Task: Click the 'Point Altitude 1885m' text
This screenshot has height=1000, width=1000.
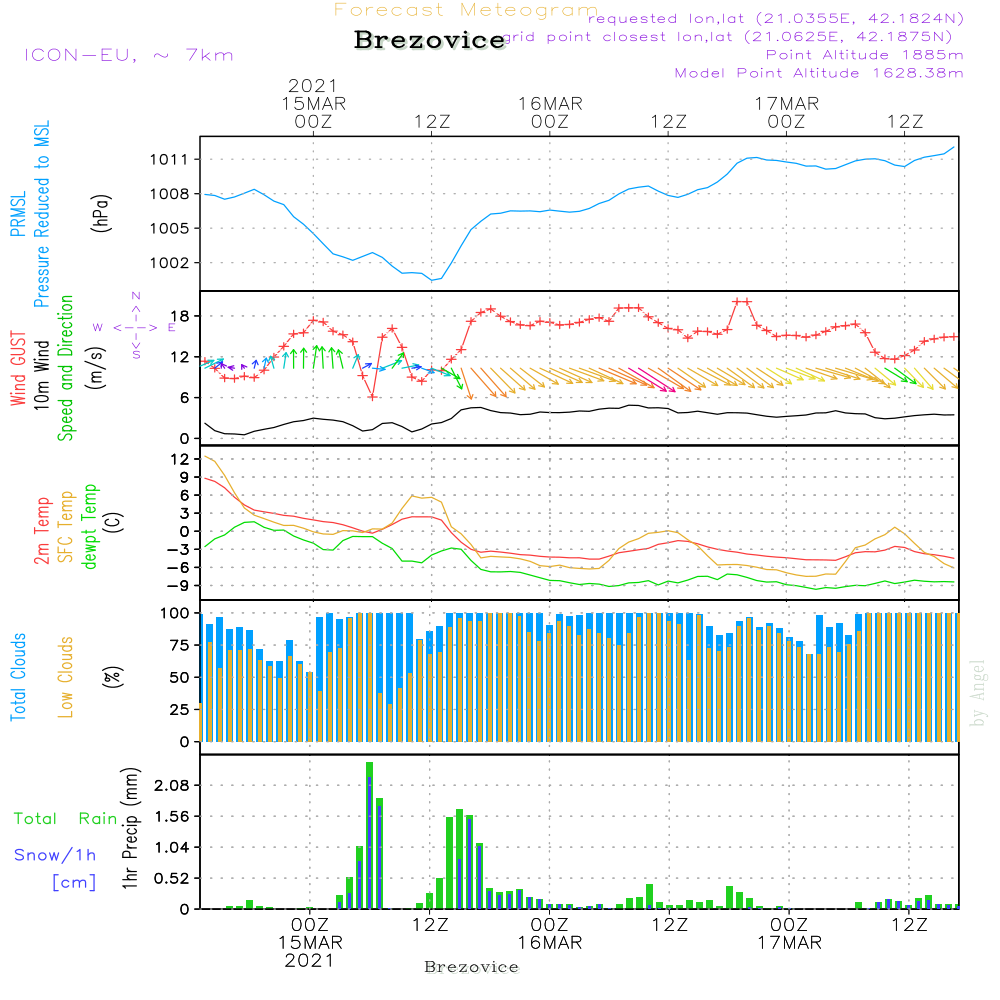Action: (x=865, y=55)
